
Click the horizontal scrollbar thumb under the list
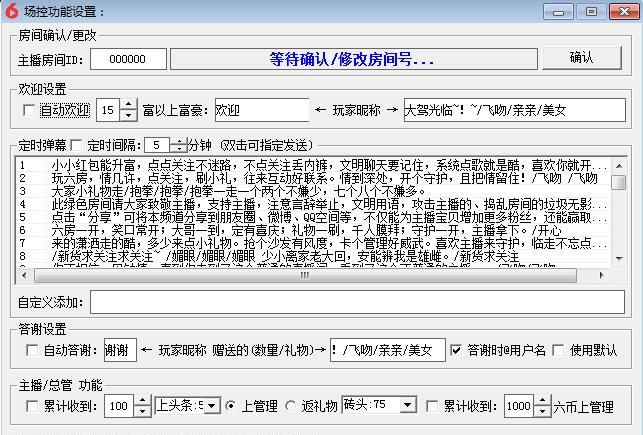pos(305,276)
